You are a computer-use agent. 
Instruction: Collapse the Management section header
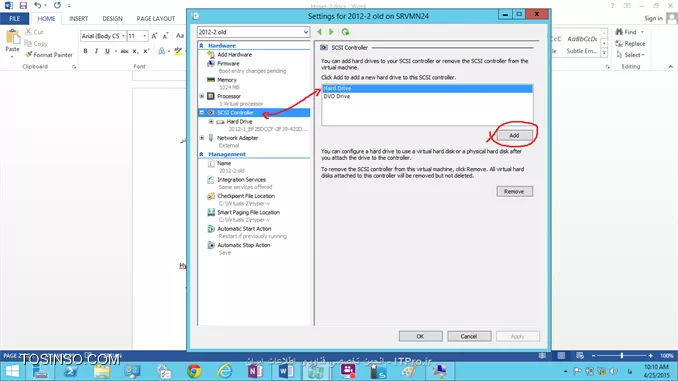point(201,154)
